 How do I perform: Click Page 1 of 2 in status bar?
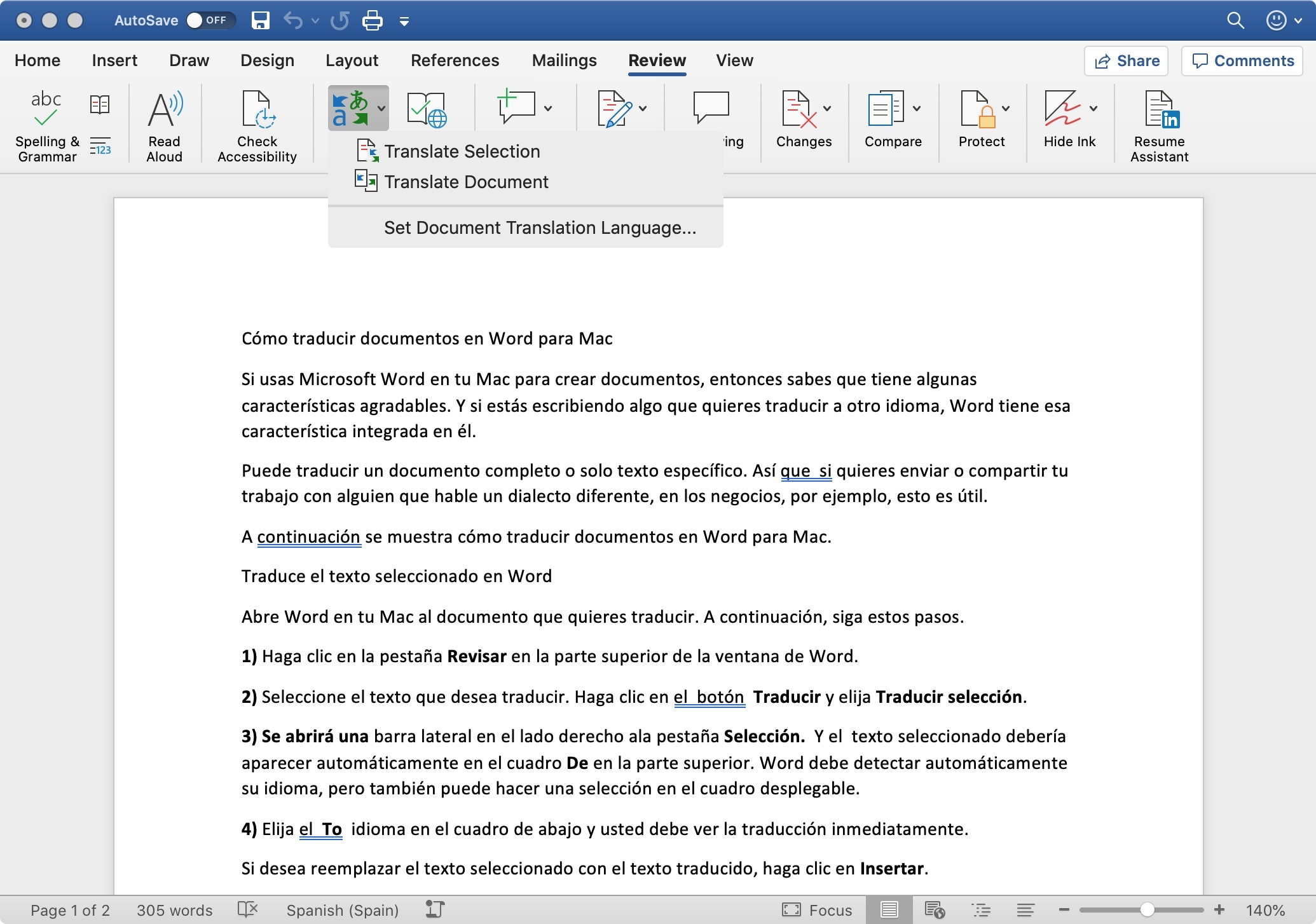tap(70, 910)
